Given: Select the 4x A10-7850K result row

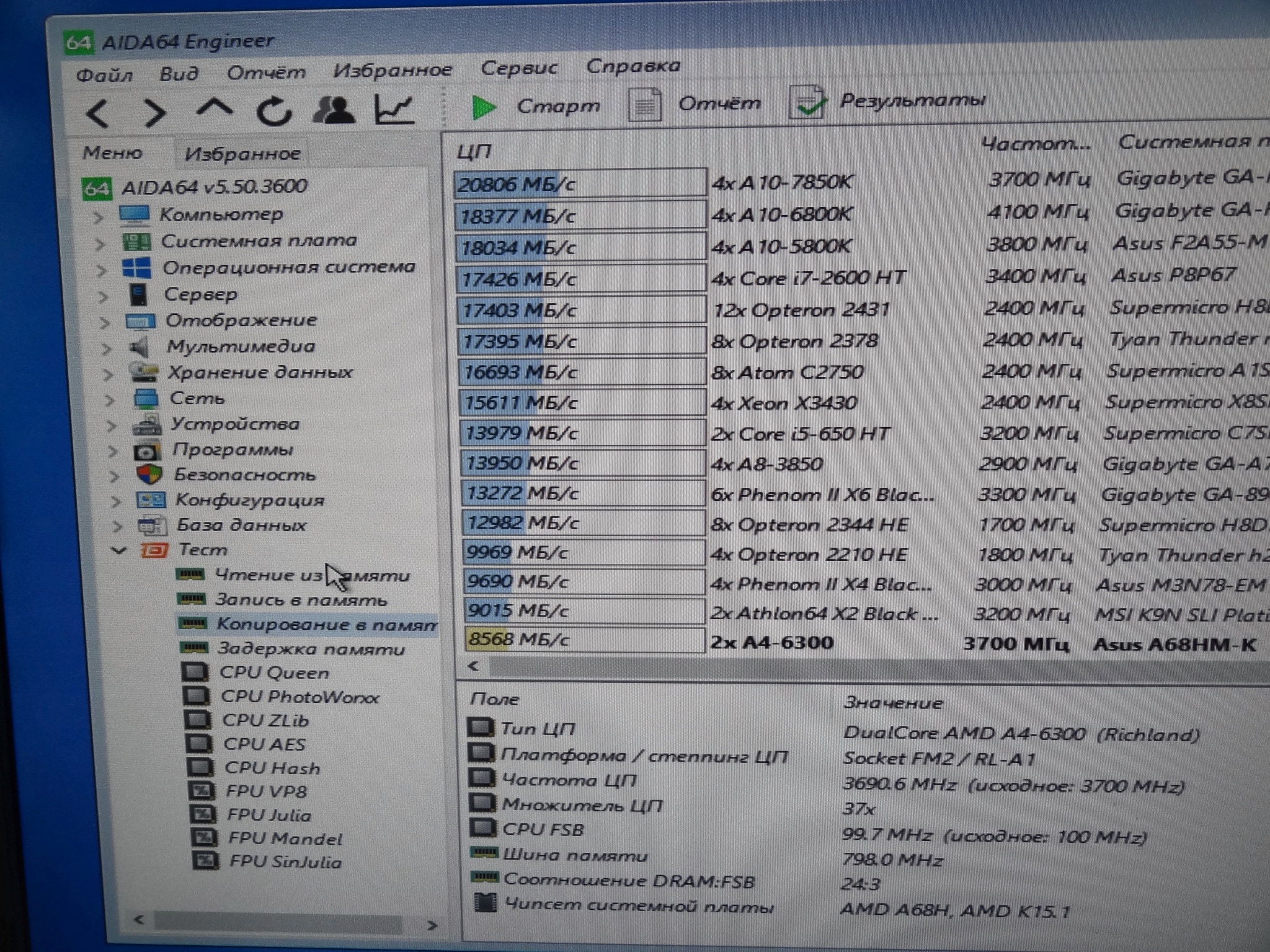Looking at the screenshot, I should point(862,182).
